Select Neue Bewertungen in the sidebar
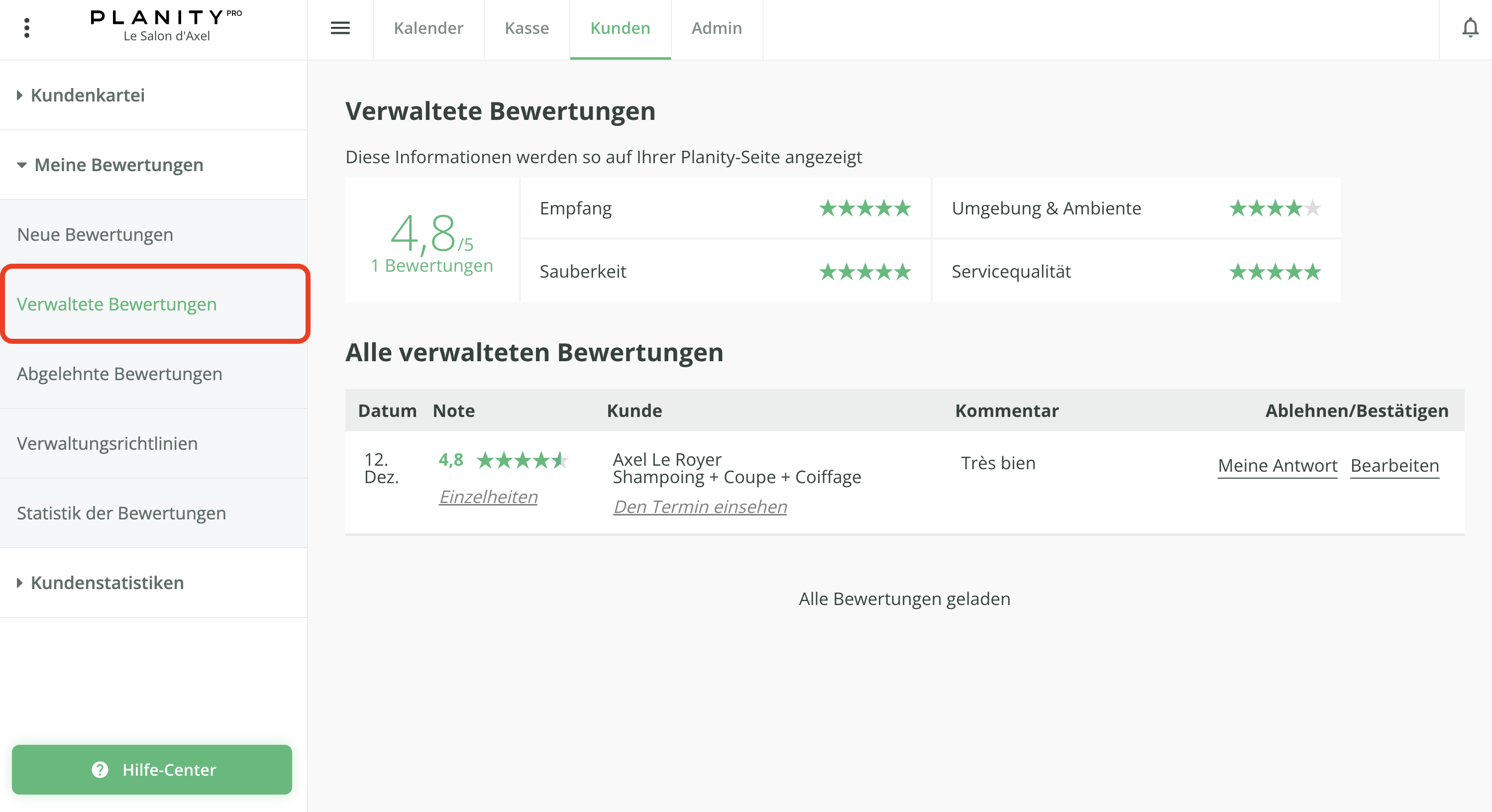Viewport: 1492px width, 812px height. pos(95,234)
